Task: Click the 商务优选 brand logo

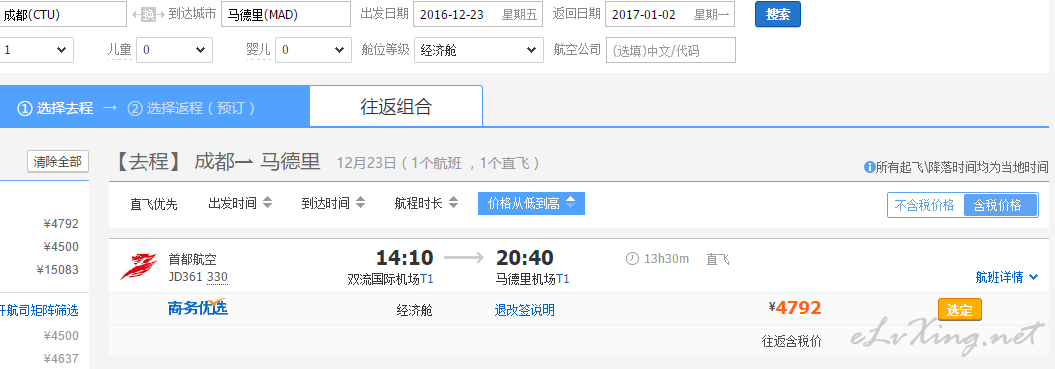Action: [x=197, y=308]
